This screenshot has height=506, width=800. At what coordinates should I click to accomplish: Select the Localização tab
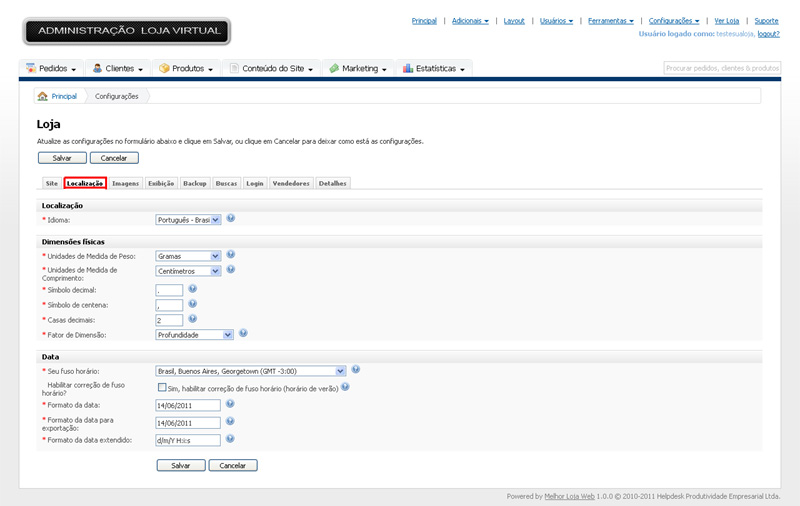(x=85, y=183)
